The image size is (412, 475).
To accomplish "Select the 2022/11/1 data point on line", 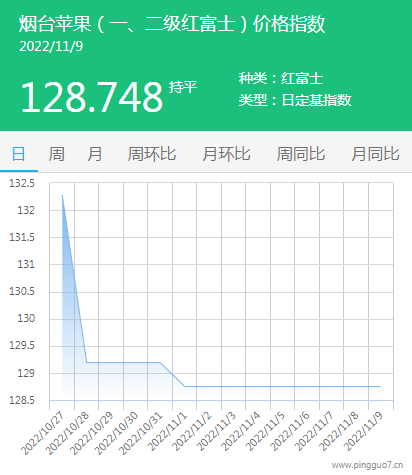I will (185, 386).
